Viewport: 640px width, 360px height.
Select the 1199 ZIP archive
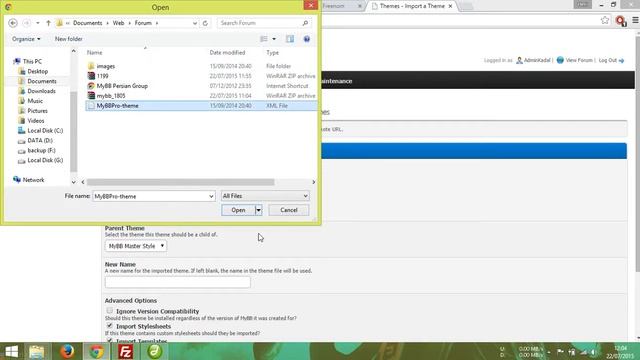pos(102,76)
